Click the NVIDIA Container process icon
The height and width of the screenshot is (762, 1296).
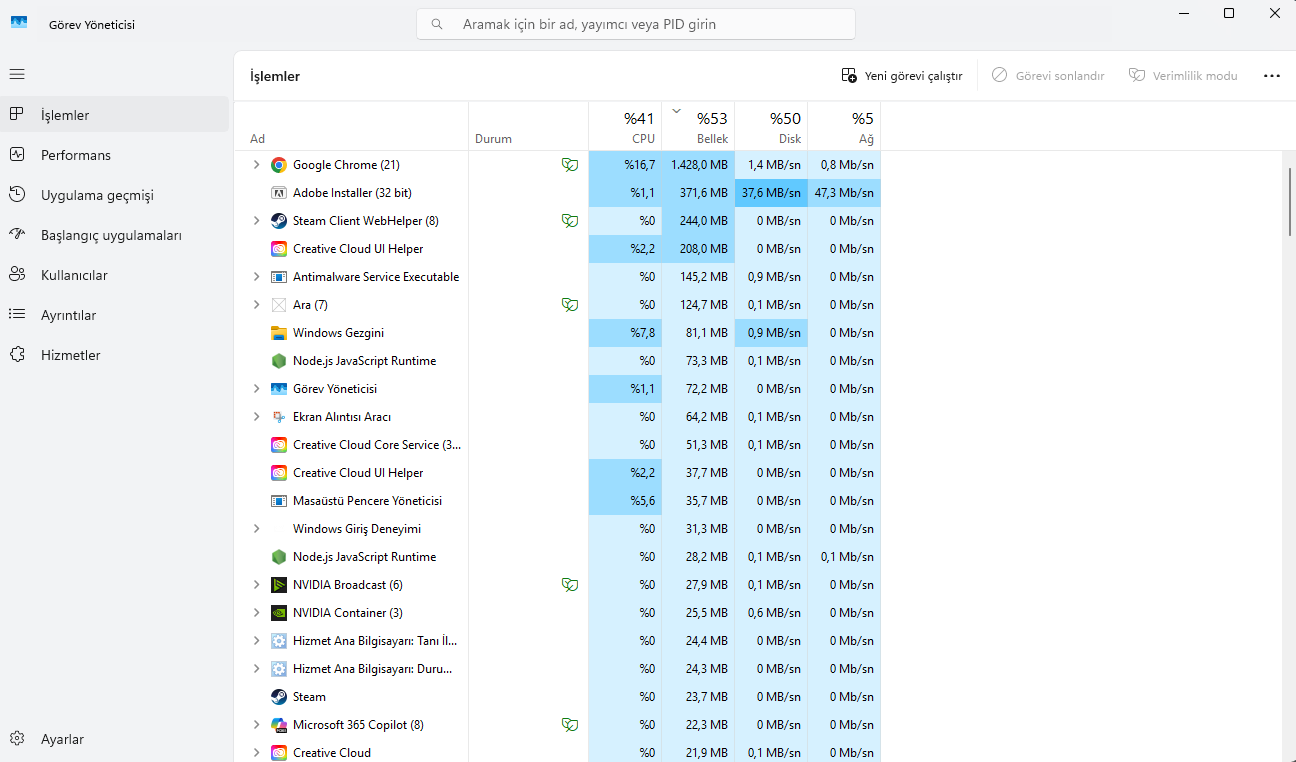(x=279, y=613)
